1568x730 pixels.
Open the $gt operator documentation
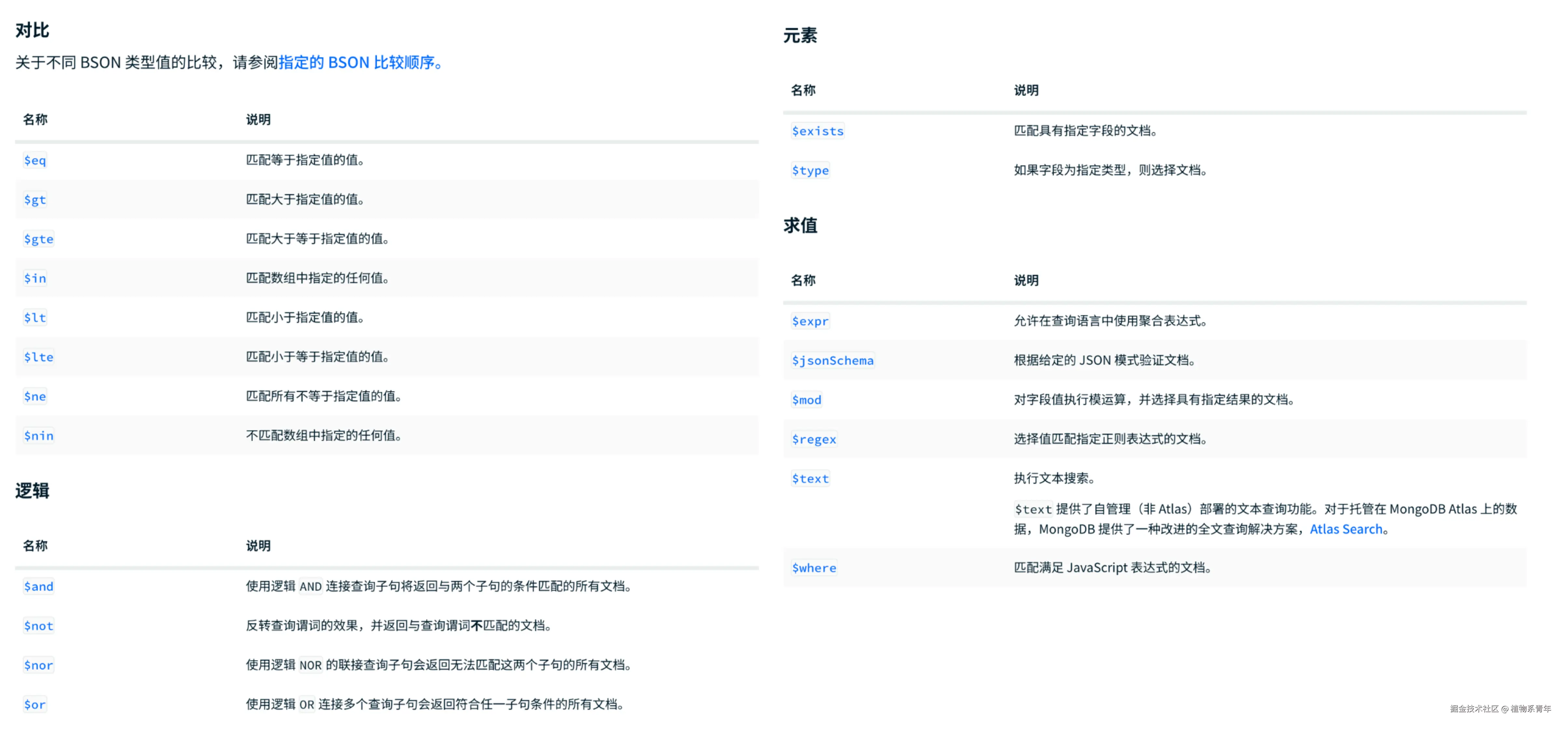(35, 200)
